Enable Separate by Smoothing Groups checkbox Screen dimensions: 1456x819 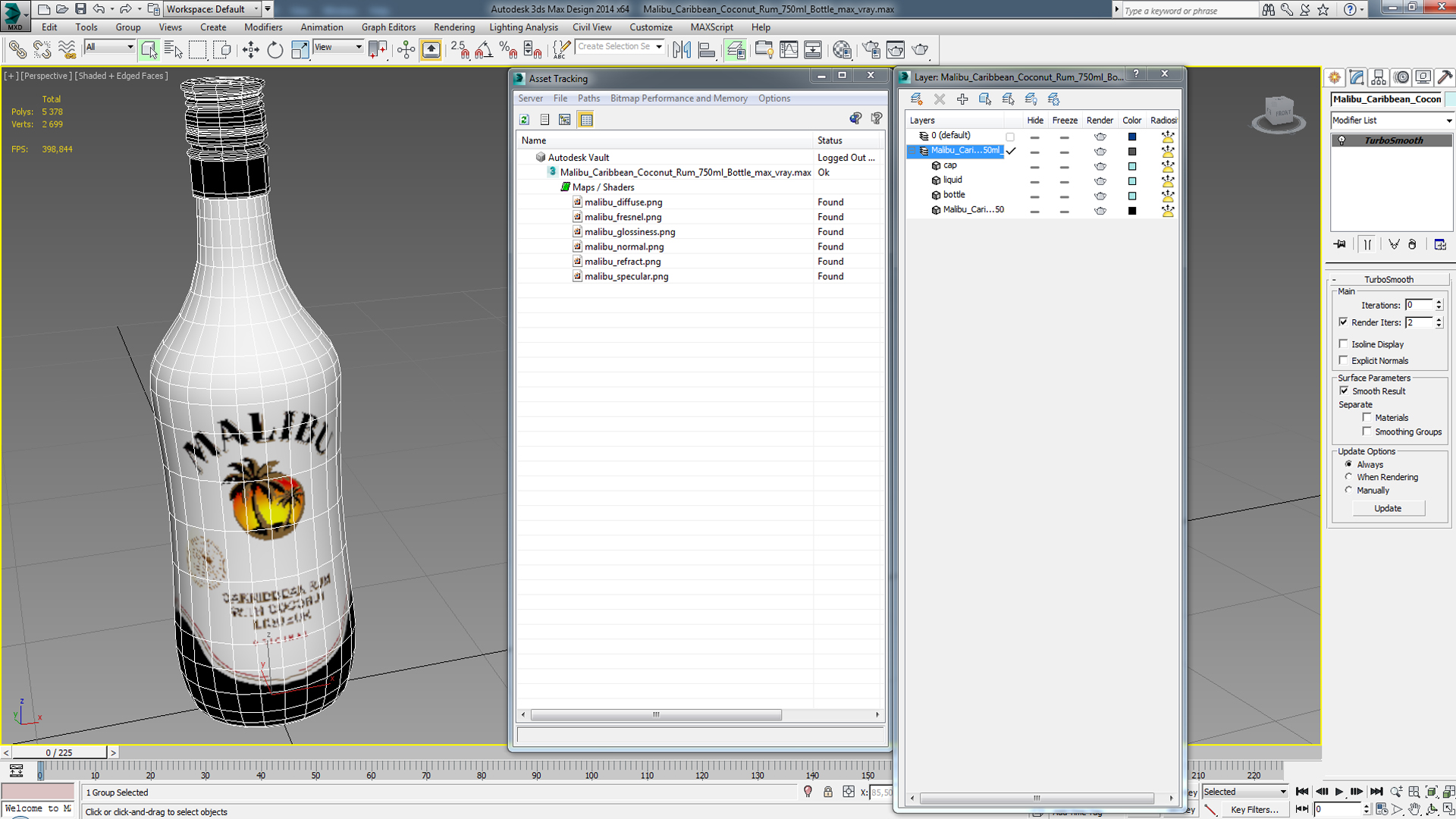click(1367, 431)
